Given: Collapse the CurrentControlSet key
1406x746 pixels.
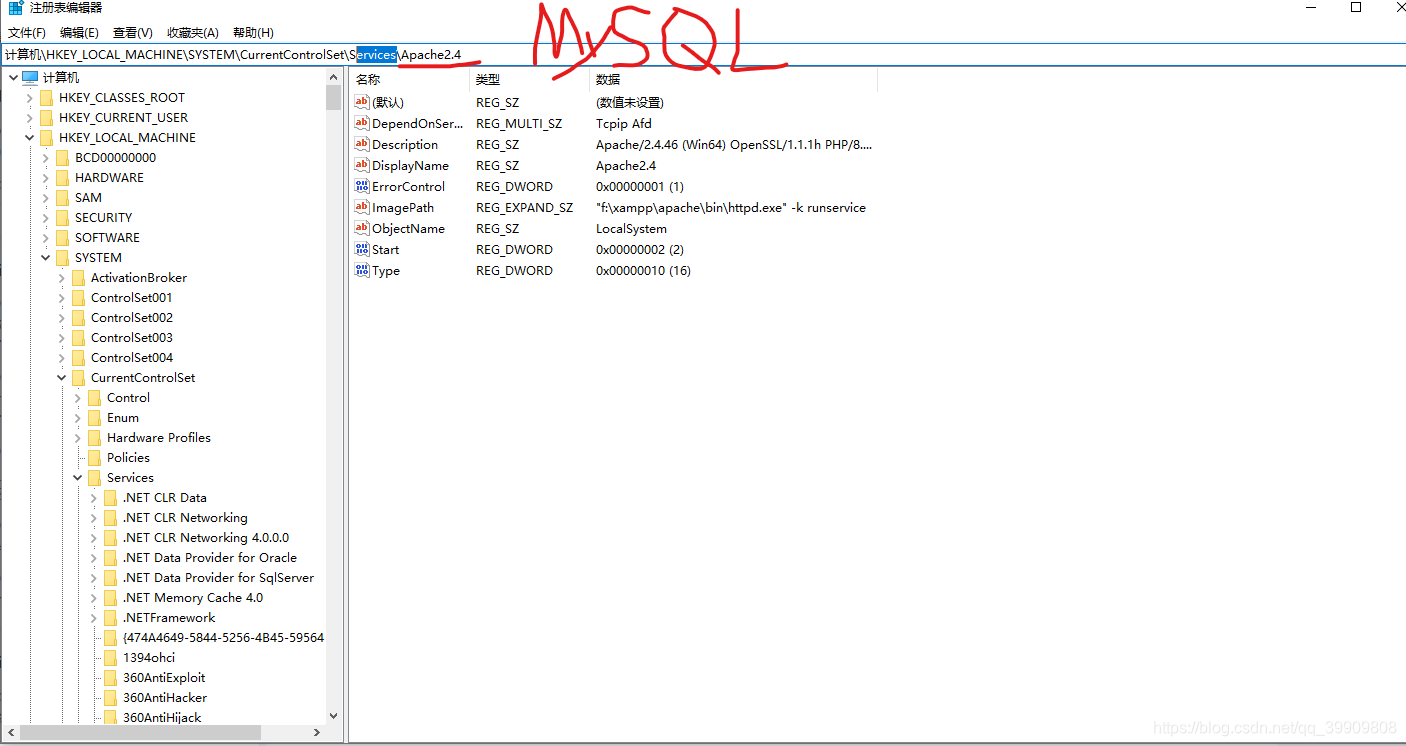Looking at the screenshot, I should pos(61,377).
